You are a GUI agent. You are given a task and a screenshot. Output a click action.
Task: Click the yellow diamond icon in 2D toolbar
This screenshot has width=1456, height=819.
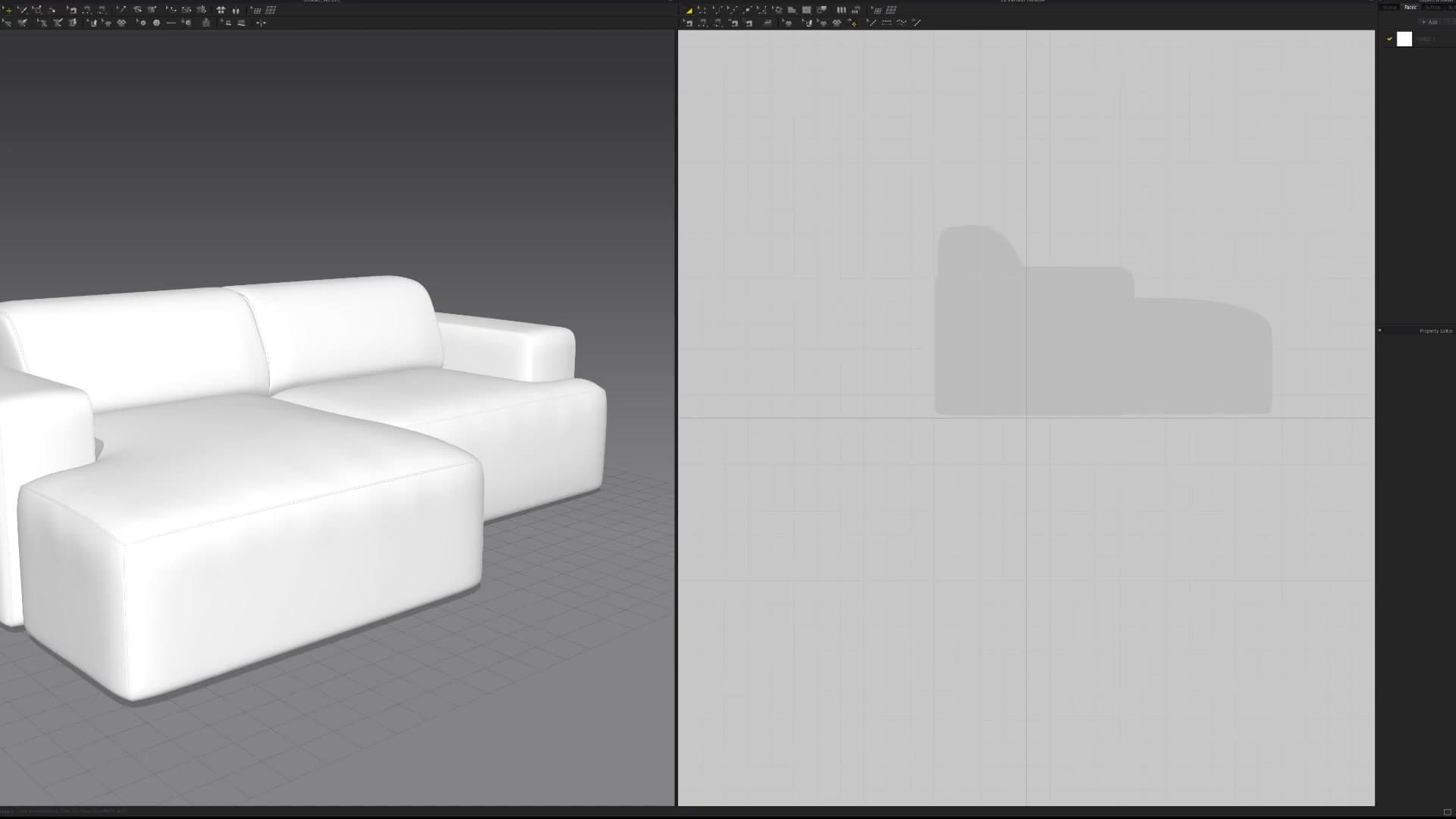coord(853,23)
